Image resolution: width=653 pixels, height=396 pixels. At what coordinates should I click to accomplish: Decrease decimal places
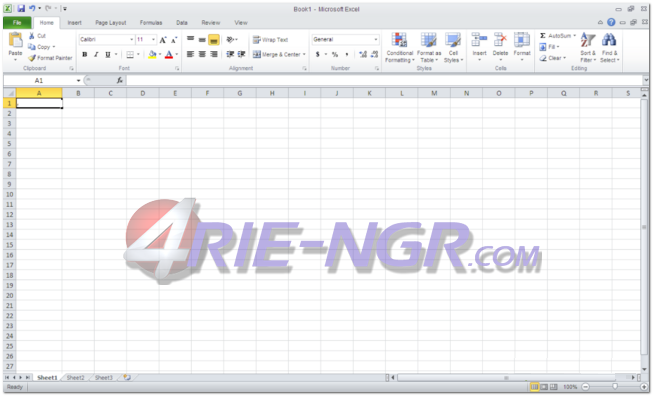click(x=374, y=55)
